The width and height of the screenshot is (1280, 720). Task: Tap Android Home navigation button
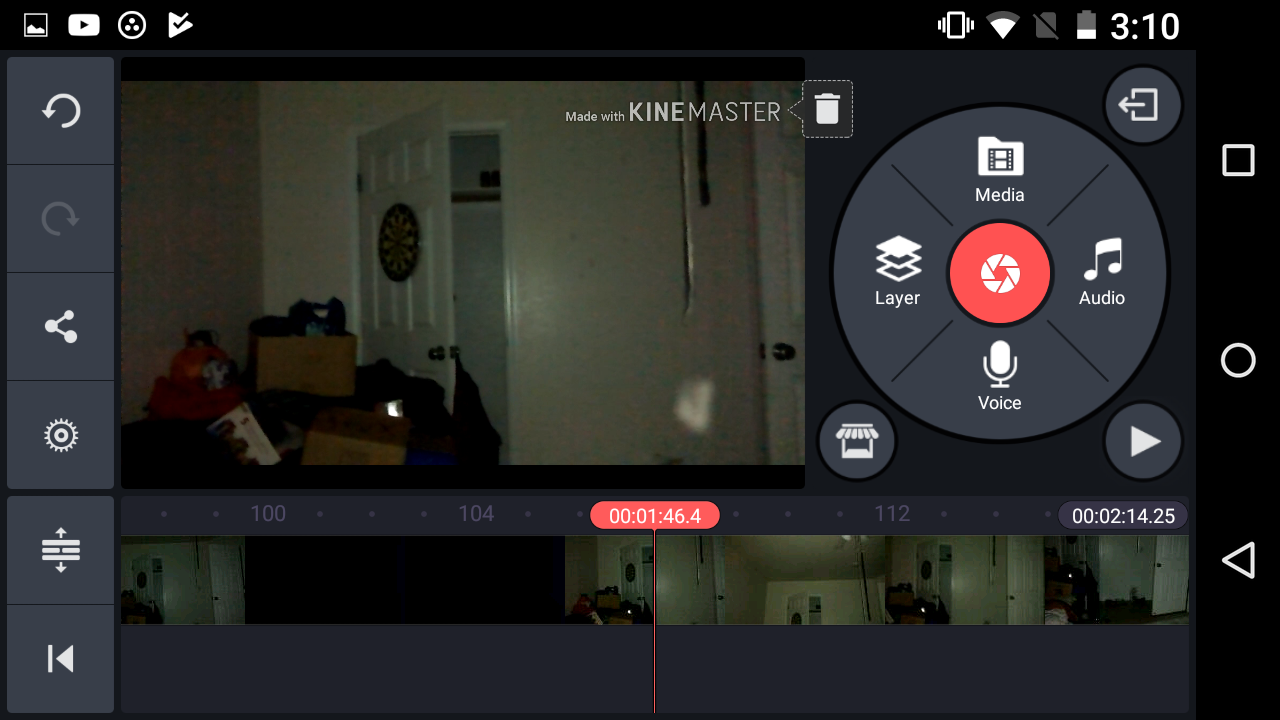pyautogui.click(x=1238, y=360)
